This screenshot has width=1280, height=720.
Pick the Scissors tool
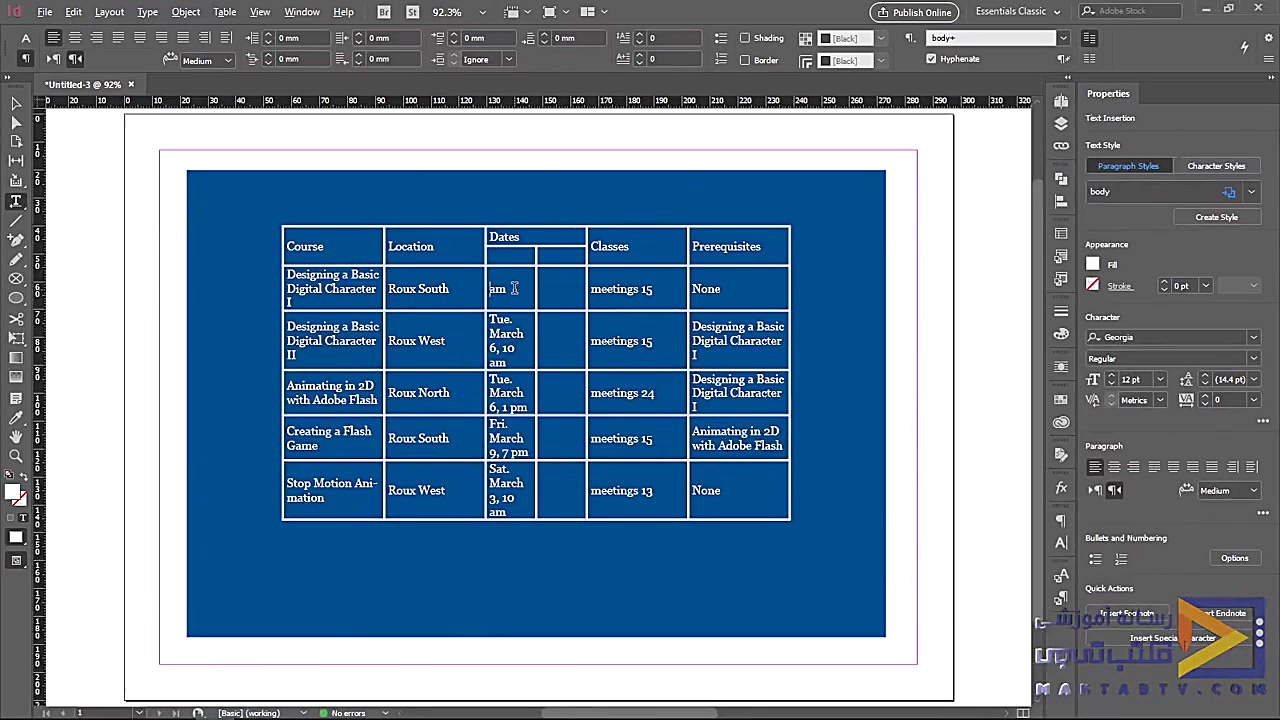[16, 319]
